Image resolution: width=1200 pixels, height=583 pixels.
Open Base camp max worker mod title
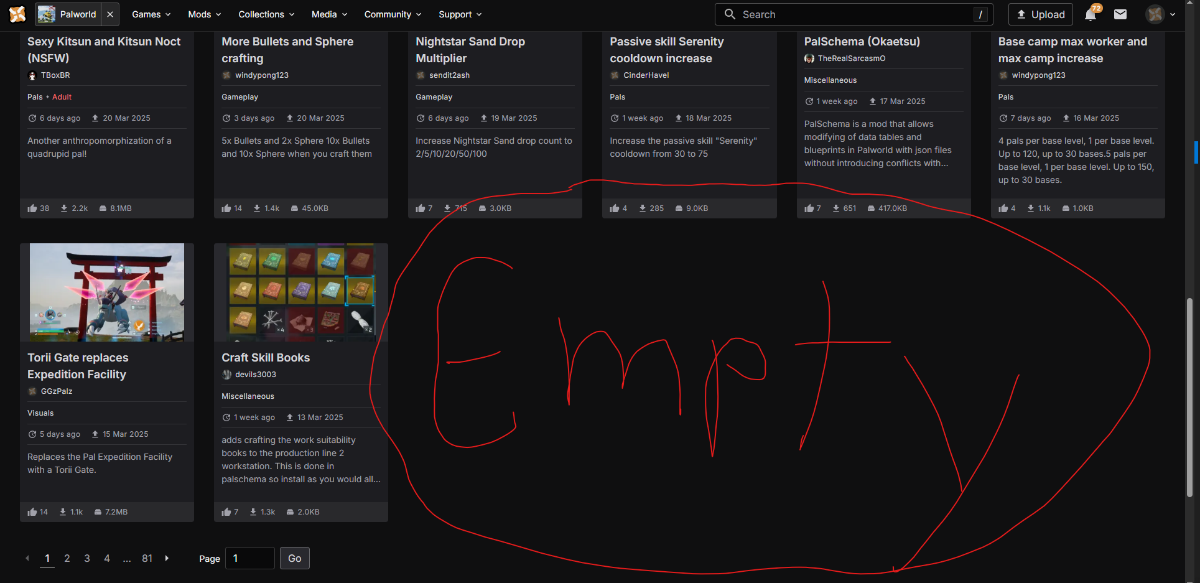pyautogui.click(x=1073, y=50)
